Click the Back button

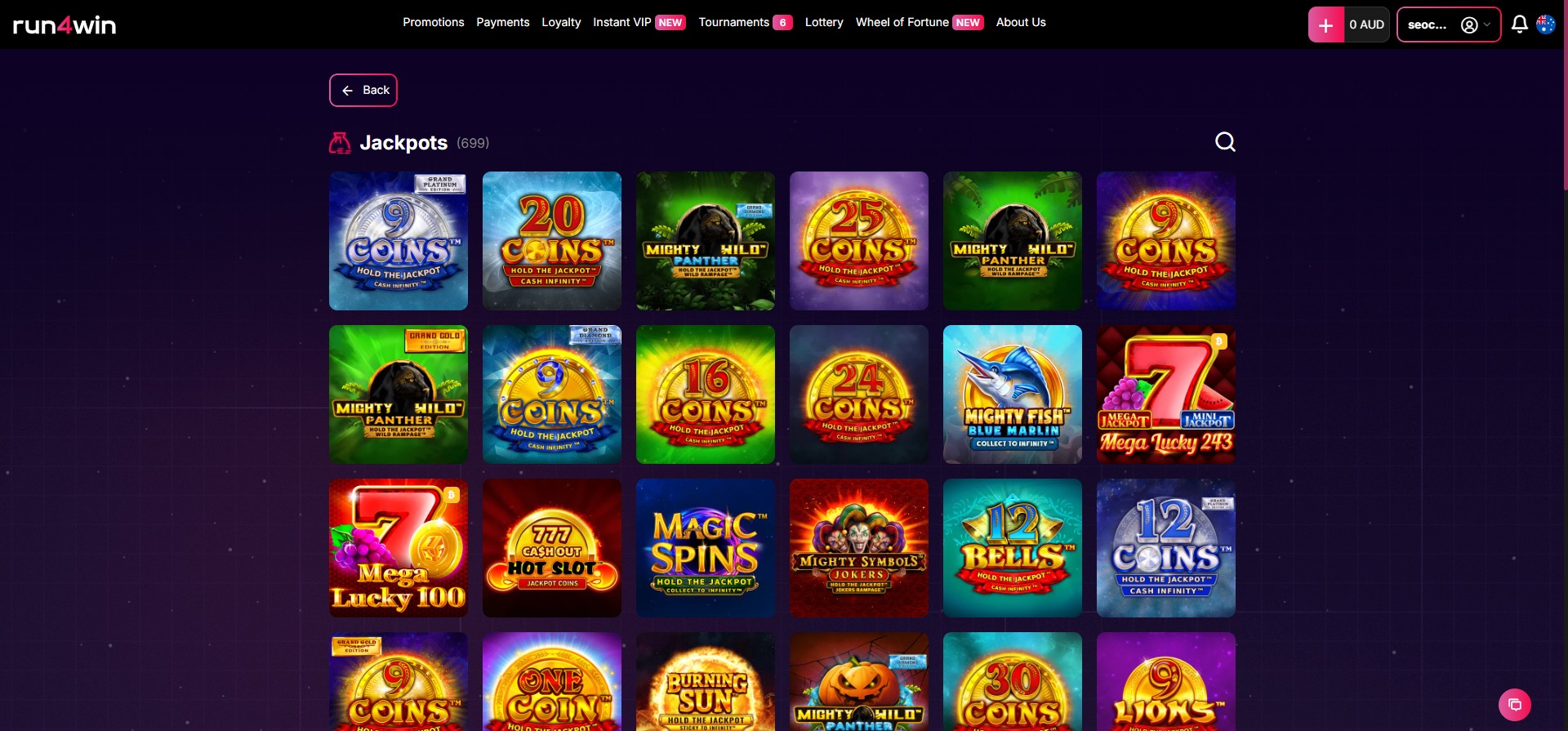[x=363, y=90]
